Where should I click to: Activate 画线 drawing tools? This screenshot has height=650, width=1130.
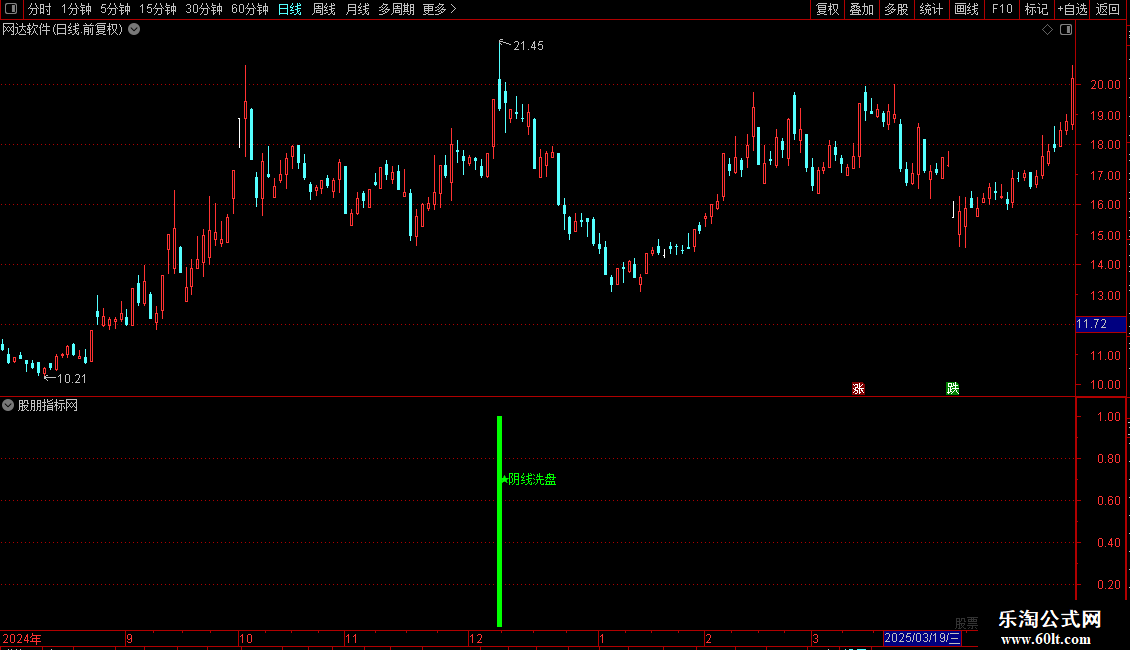[966, 9]
